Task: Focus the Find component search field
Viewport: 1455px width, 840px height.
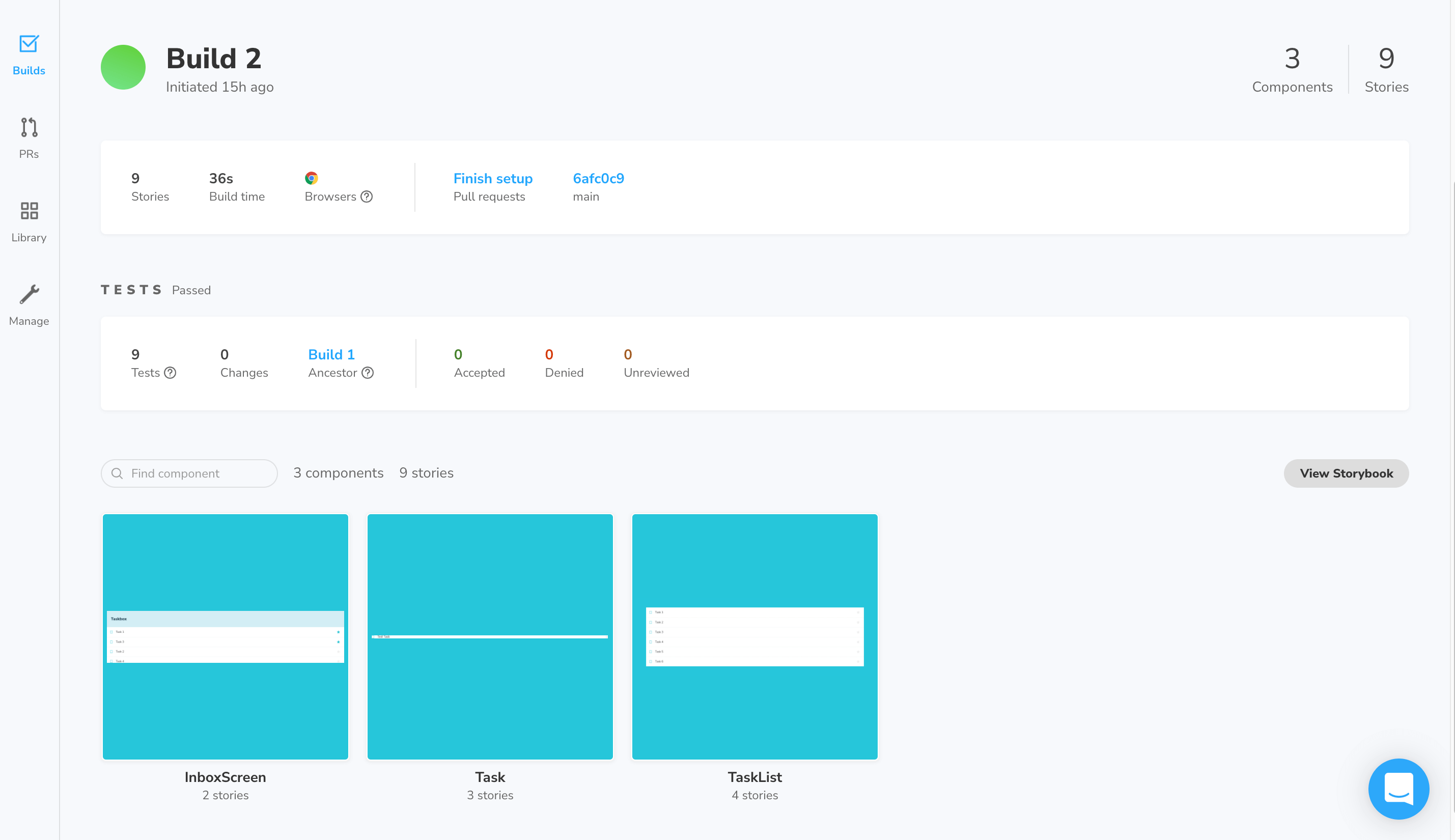Action: [x=189, y=473]
